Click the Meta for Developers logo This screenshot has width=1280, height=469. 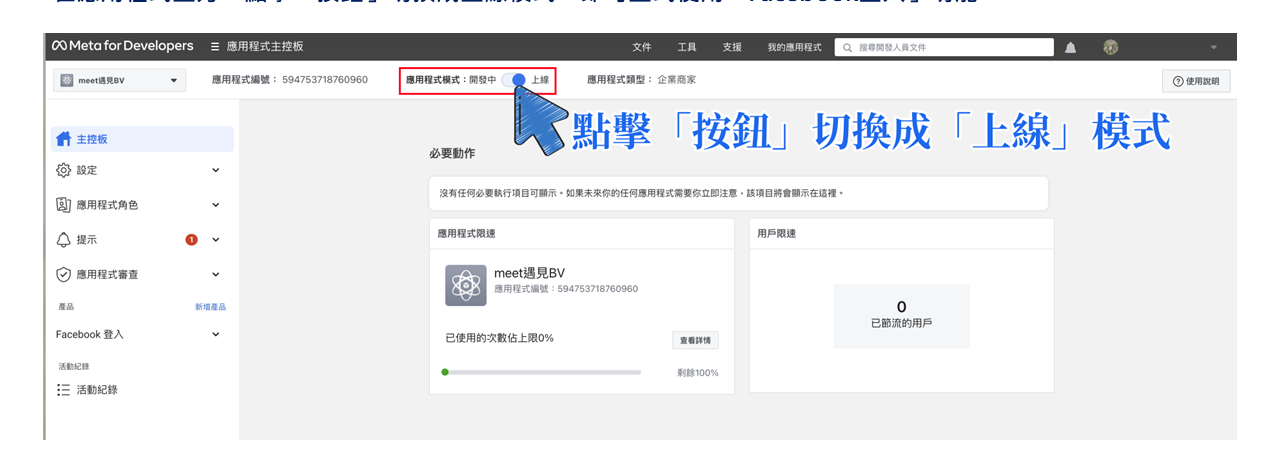(123, 46)
